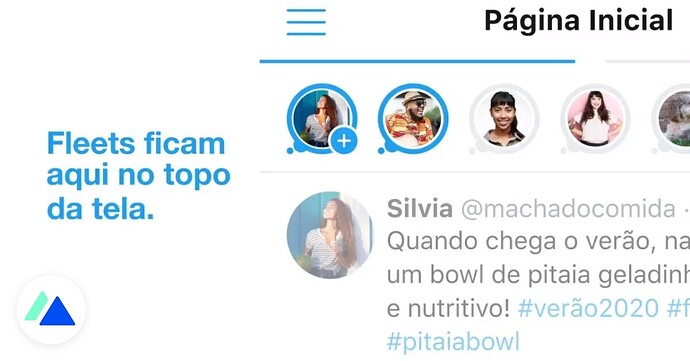Open Silvia's profile picture in the tweet
The width and height of the screenshot is (690, 361).
tap(330, 235)
